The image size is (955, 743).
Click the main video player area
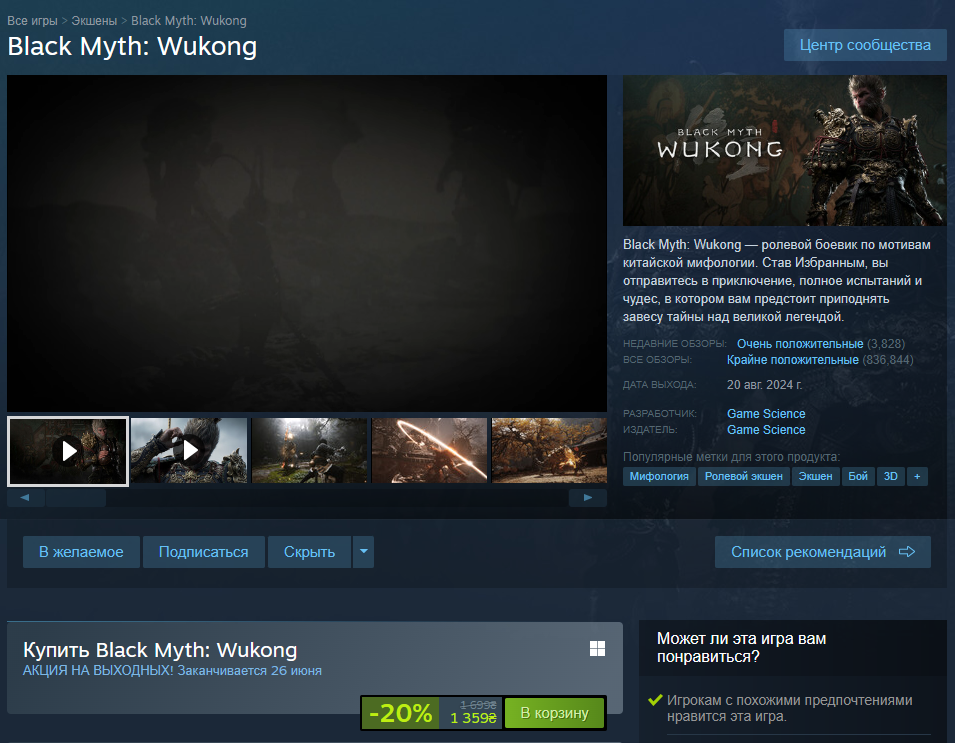(x=307, y=243)
